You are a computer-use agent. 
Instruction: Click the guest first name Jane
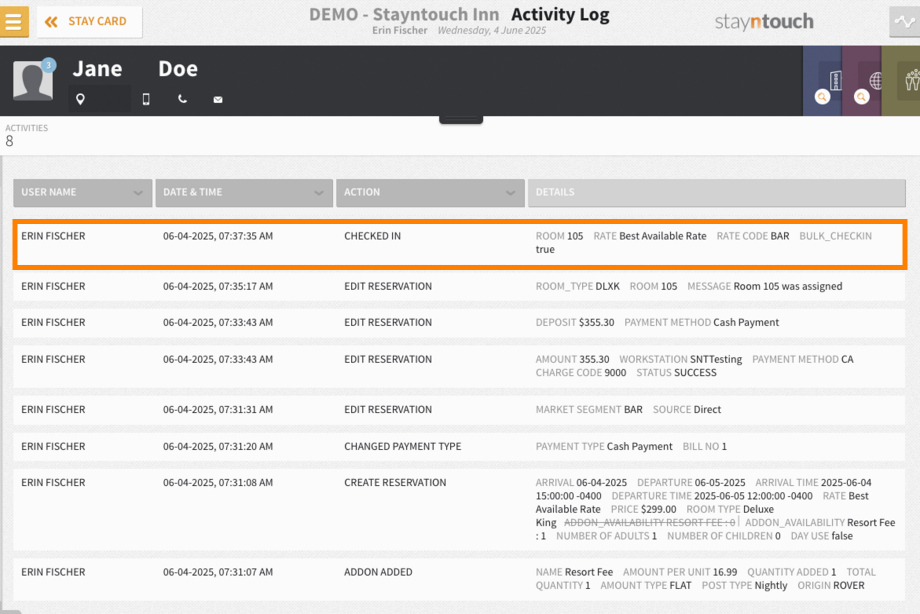click(x=97, y=69)
